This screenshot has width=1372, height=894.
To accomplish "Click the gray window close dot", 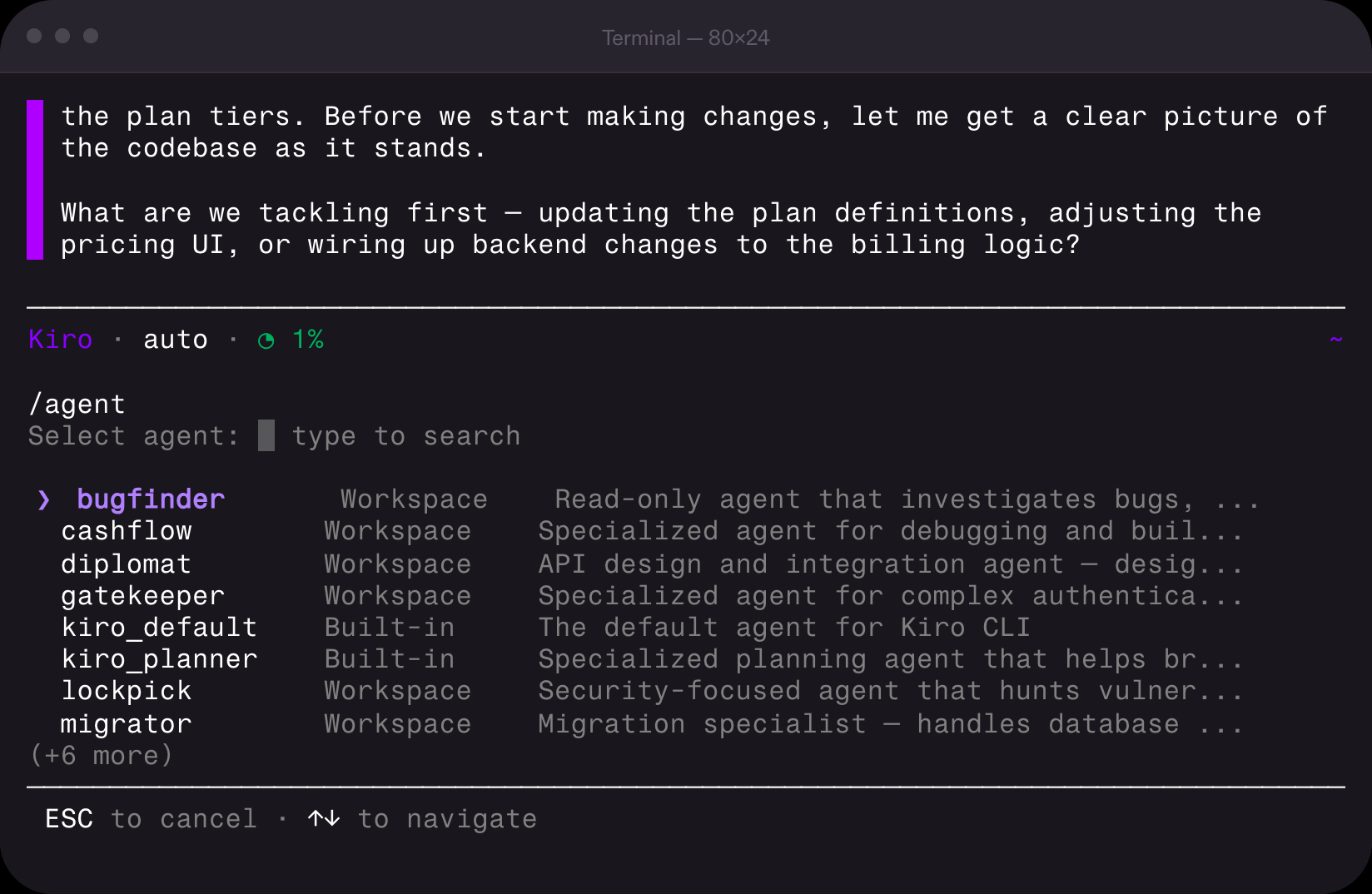I will click(34, 36).
